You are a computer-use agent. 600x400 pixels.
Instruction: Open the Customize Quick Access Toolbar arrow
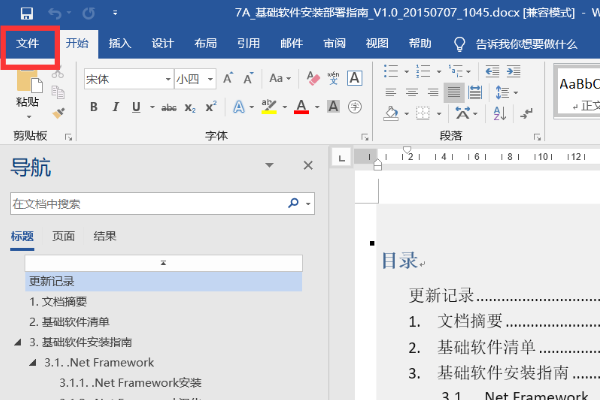(x=115, y=13)
